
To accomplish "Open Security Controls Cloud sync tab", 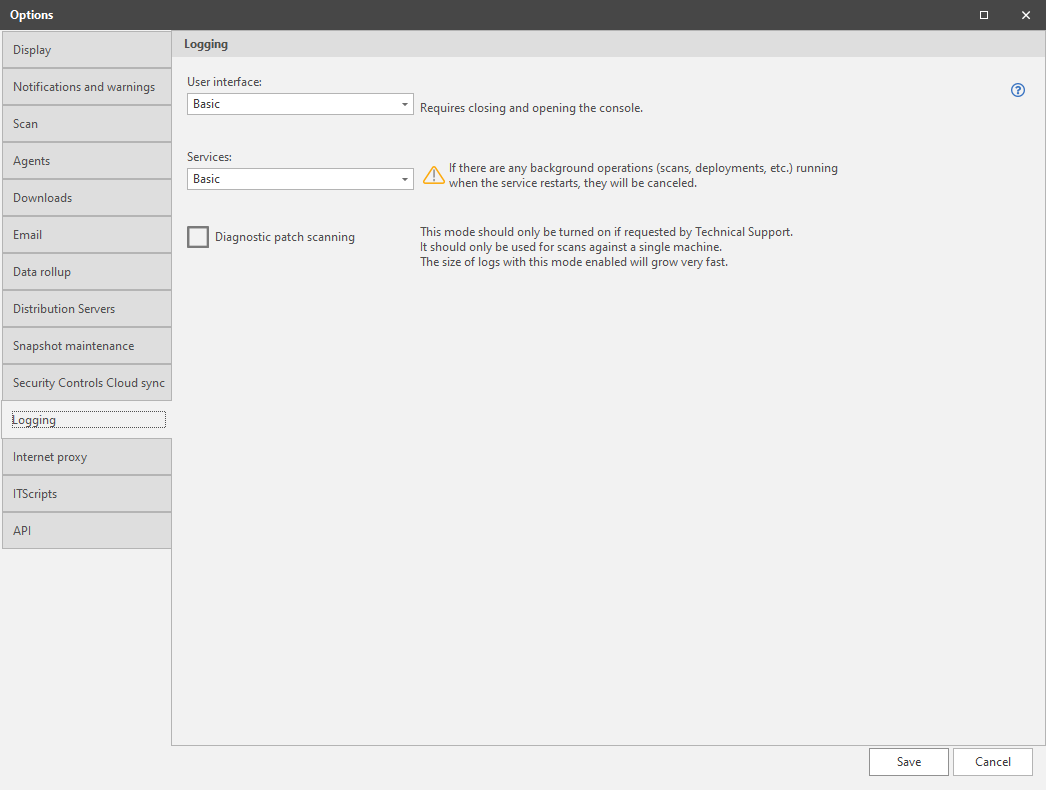I will (x=87, y=383).
